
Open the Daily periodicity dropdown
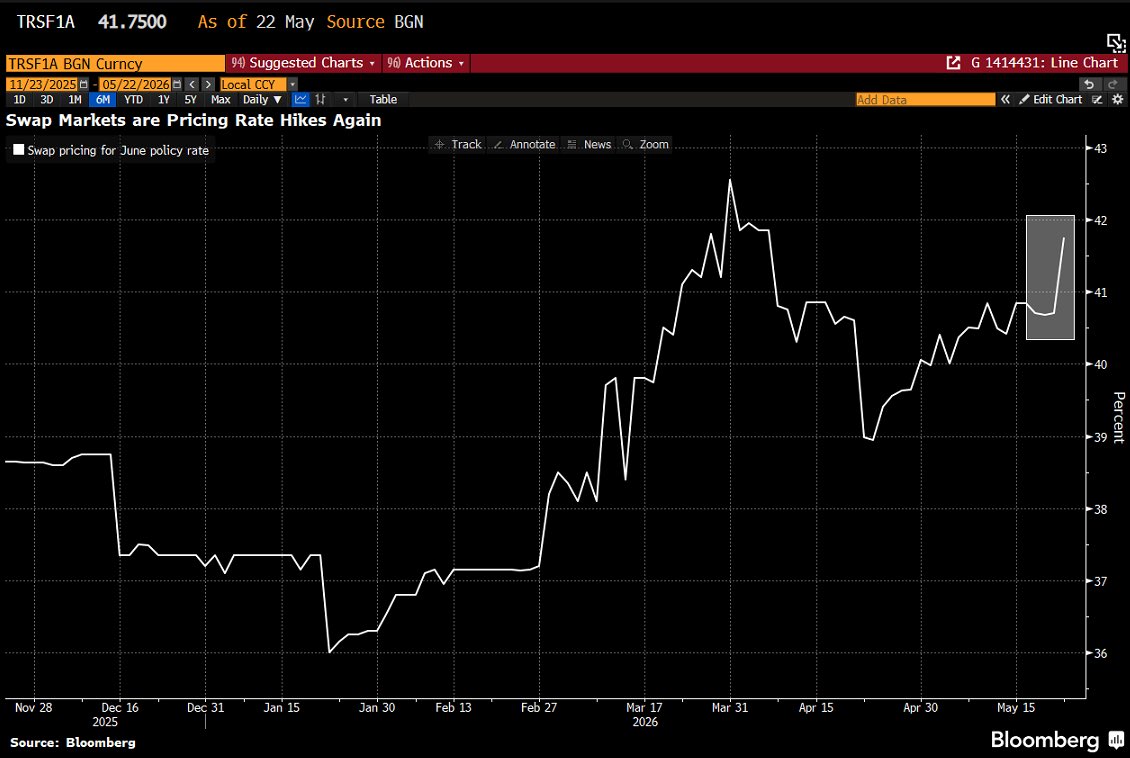click(x=262, y=99)
